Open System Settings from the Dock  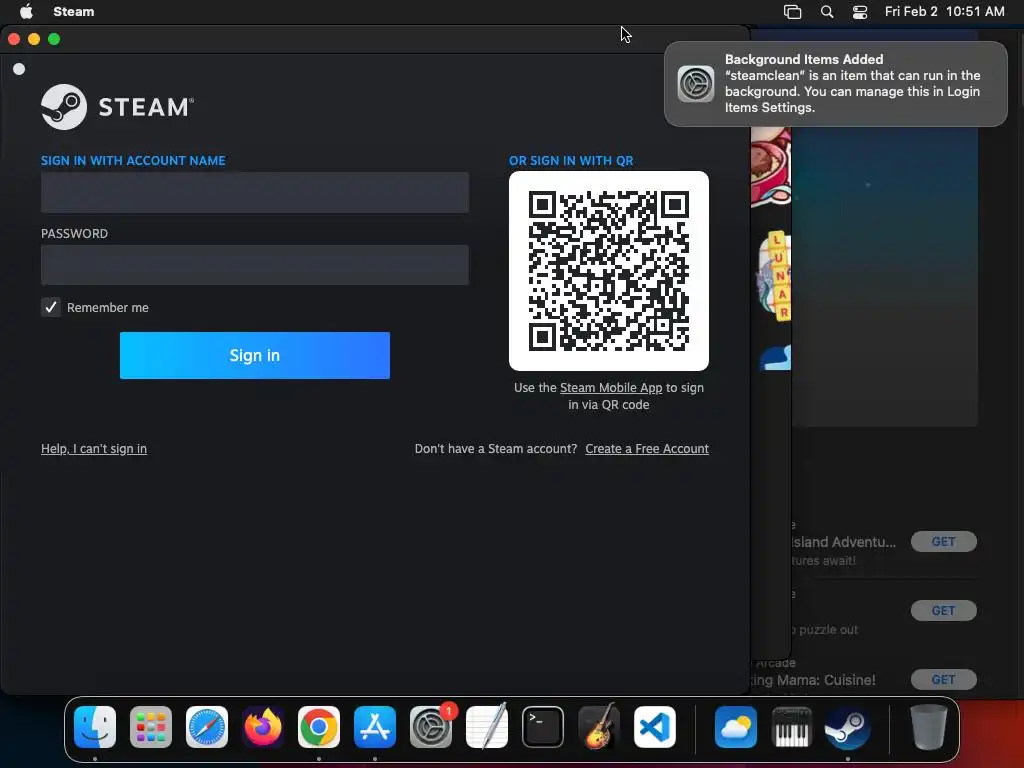tap(431, 727)
